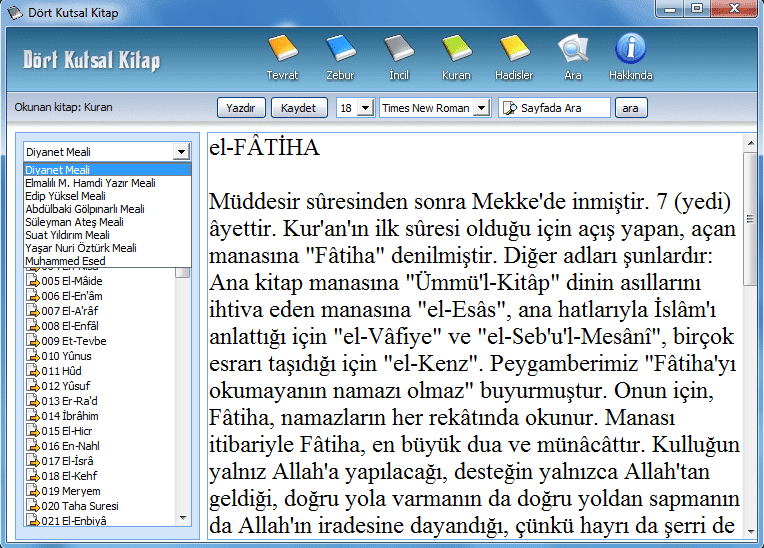Choose Elmalılı M. Hamdi Yazır Meali
This screenshot has height=548, width=764.
click(107, 183)
